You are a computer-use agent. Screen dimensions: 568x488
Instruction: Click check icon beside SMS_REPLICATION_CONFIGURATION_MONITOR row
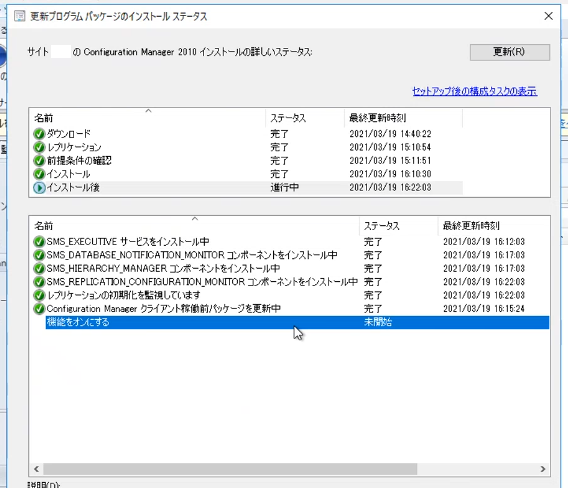click(x=39, y=282)
